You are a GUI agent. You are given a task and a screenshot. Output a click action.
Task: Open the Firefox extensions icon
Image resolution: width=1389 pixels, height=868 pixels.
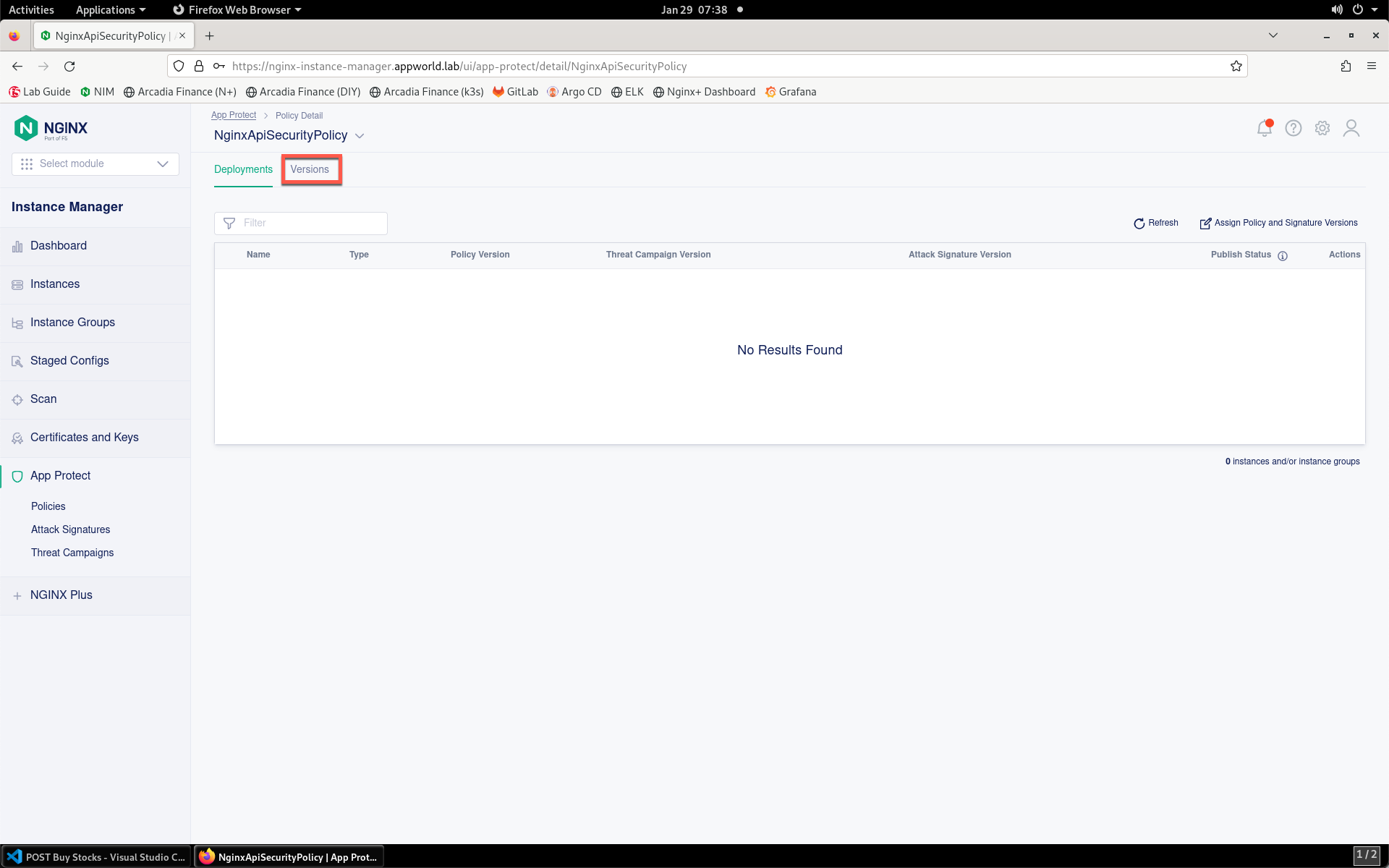[1346, 66]
